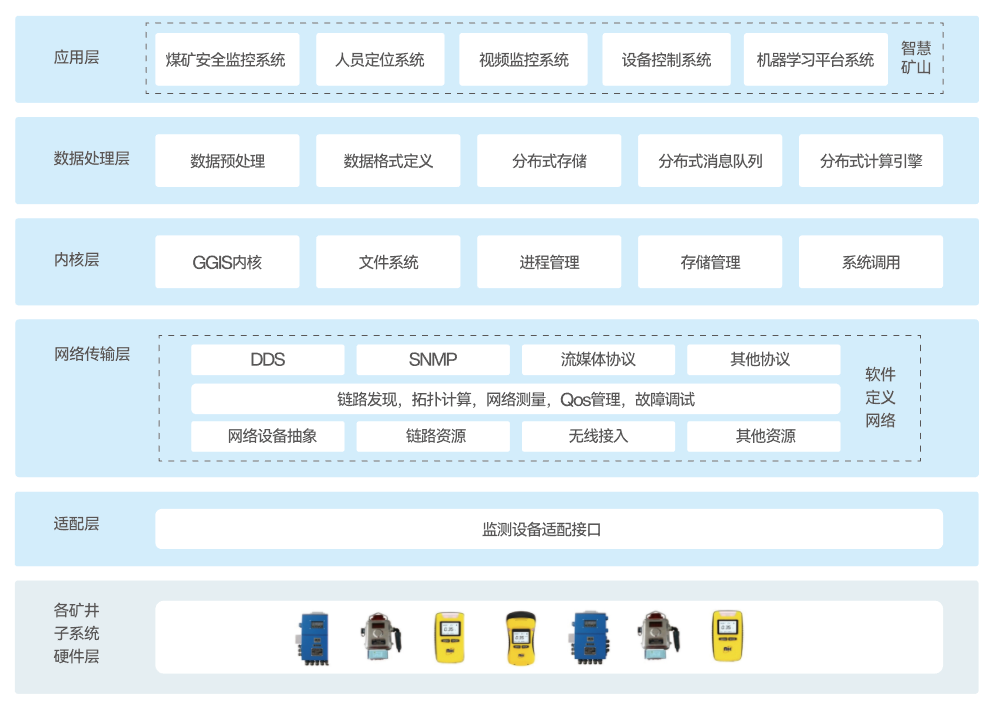995x704 pixels.
Task: Click the rightmost yellow handheld detector
Action: 726,636
